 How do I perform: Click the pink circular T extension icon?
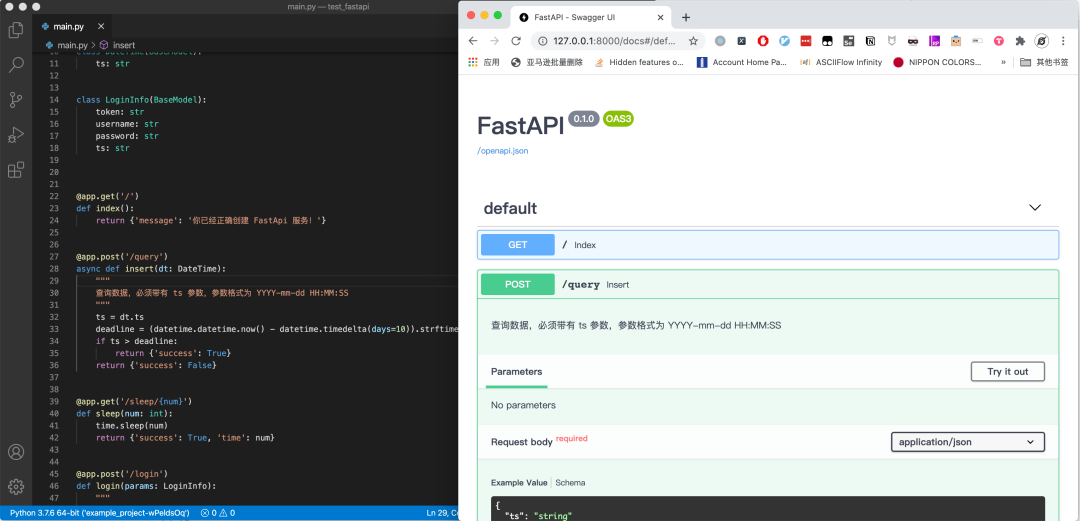click(x=999, y=41)
